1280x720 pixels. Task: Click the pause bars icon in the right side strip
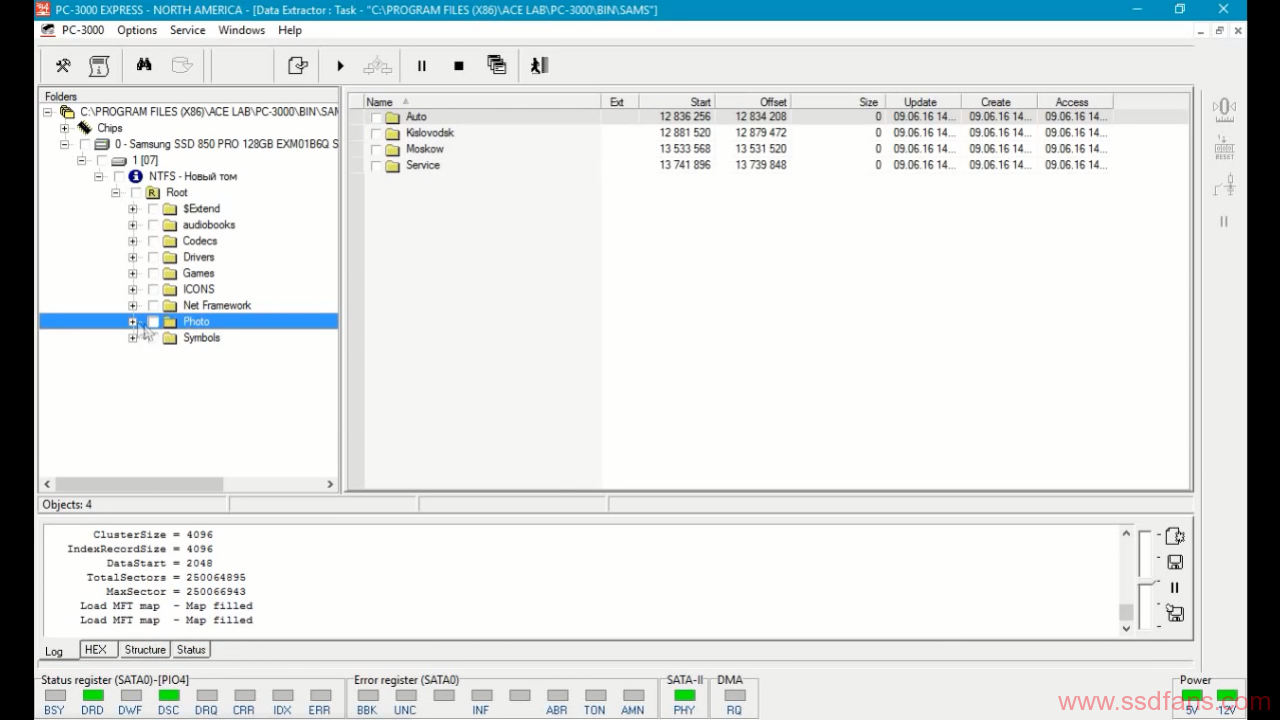point(1224,222)
